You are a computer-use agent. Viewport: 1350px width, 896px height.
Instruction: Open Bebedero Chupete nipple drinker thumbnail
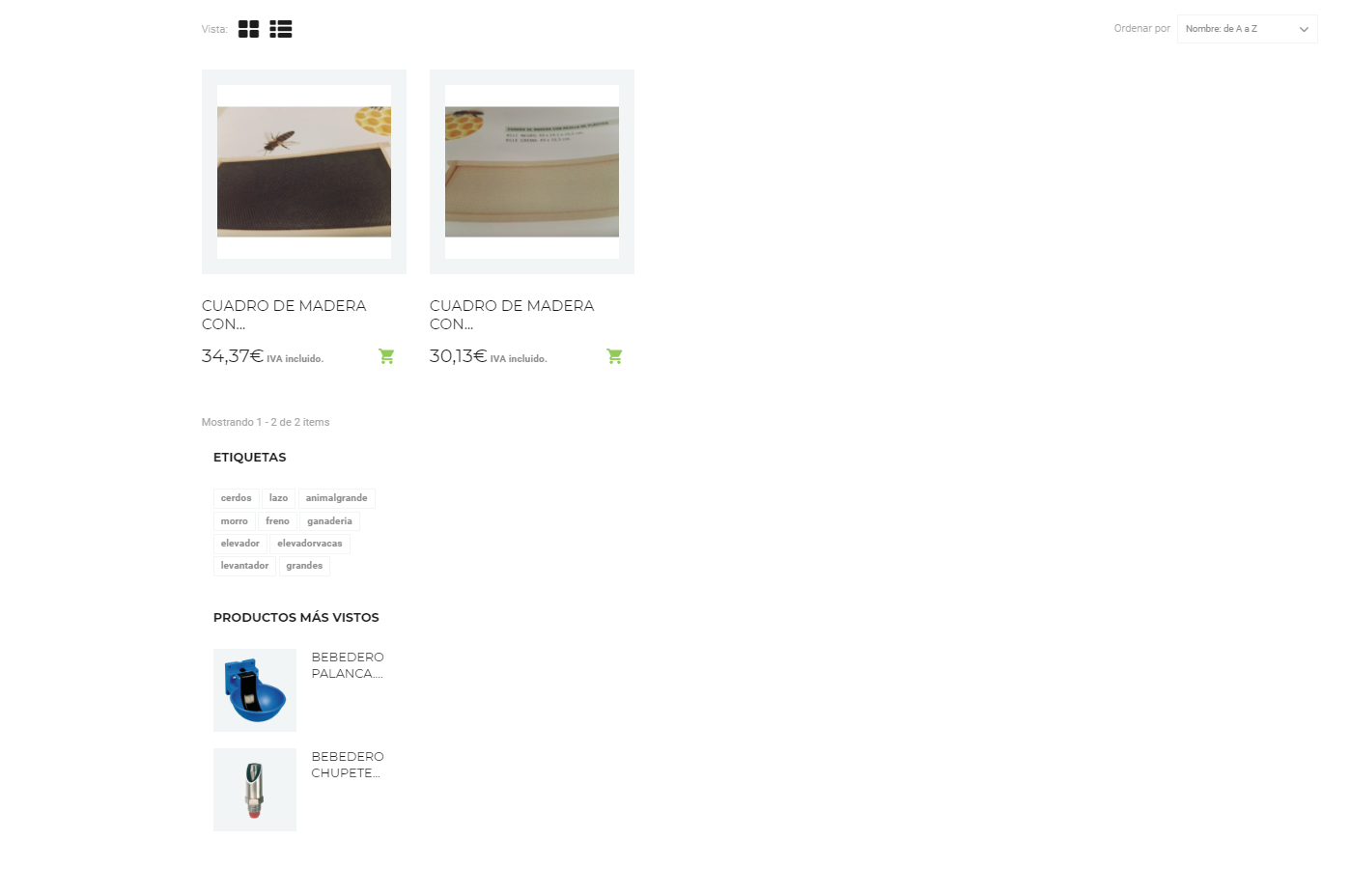(x=255, y=790)
